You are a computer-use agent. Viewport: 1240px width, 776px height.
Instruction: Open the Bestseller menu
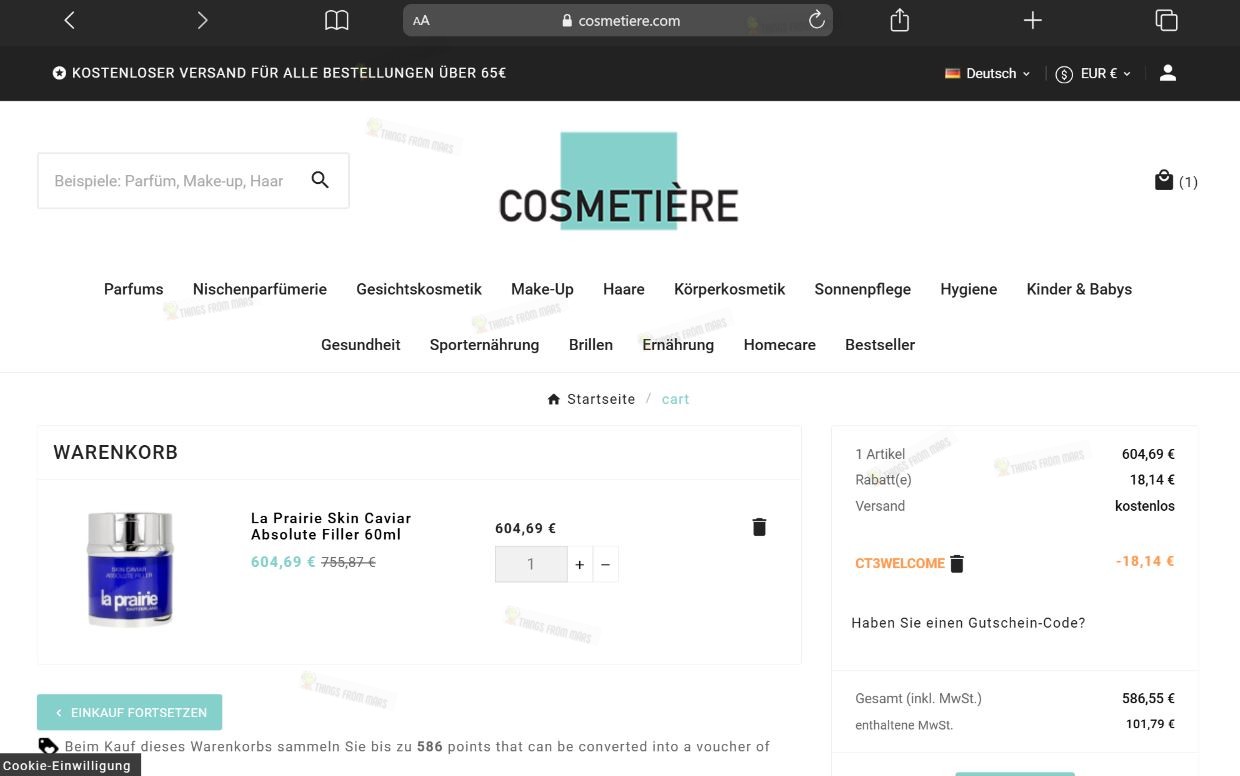point(880,344)
